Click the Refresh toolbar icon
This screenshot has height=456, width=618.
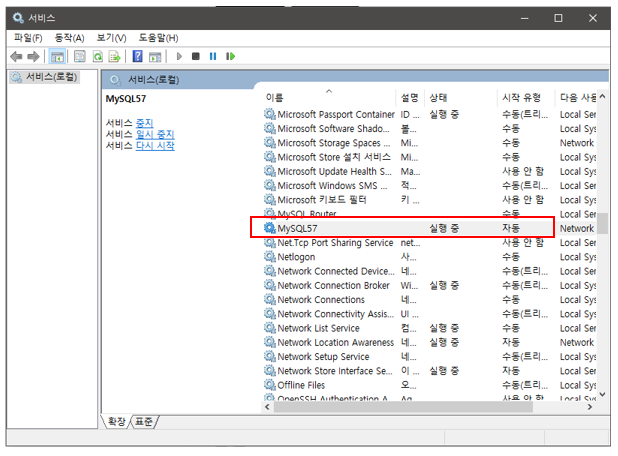[97, 57]
